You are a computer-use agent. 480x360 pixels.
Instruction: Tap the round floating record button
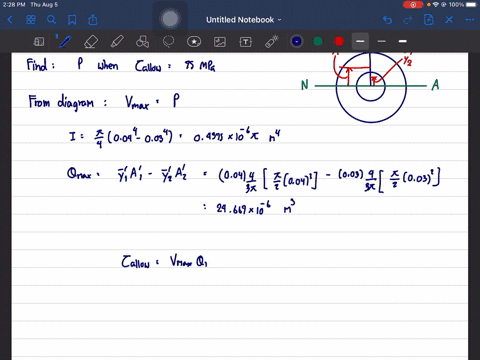[170, 18]
